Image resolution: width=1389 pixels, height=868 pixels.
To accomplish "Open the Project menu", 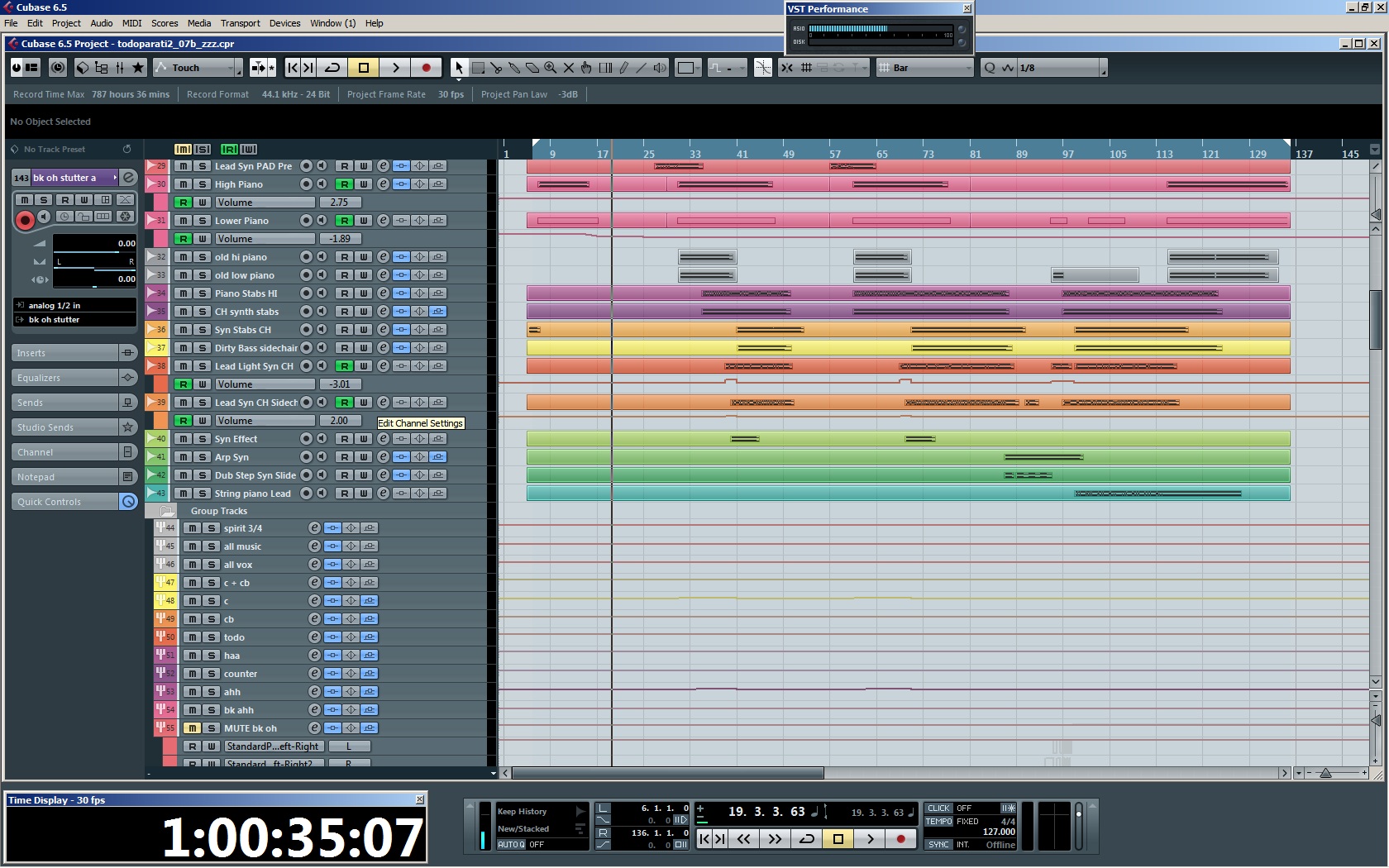I will (x=66, y=23).
